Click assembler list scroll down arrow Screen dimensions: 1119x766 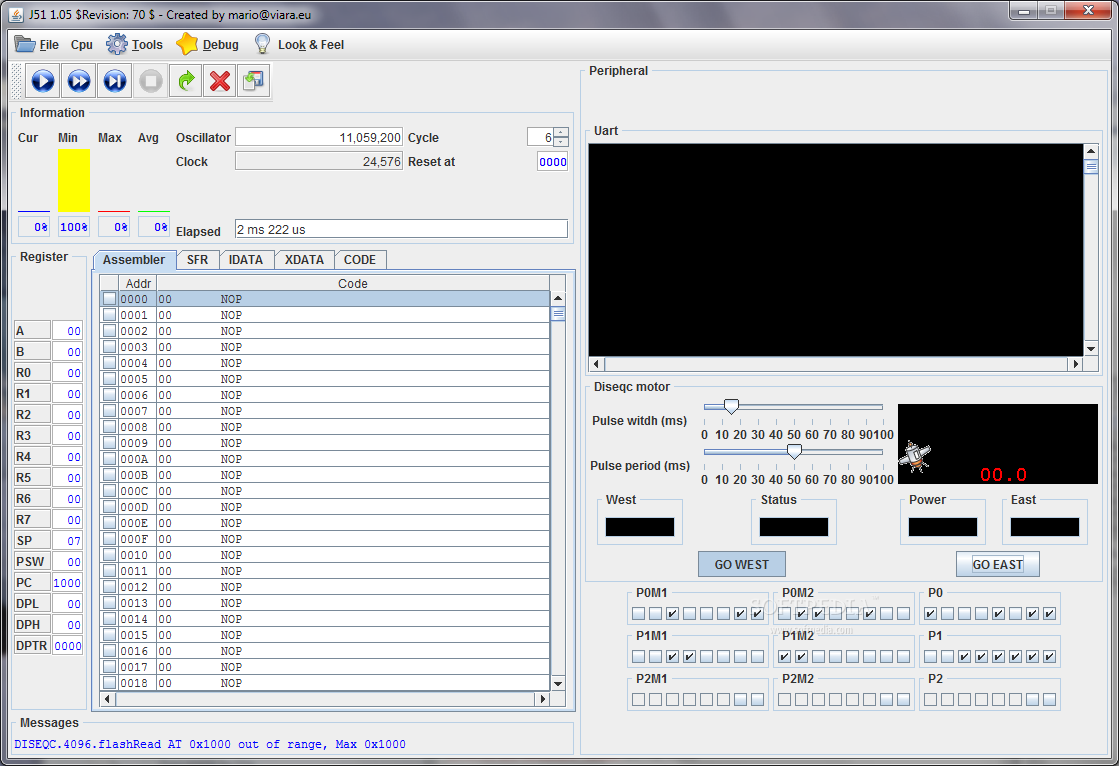(x=558, y=683)
